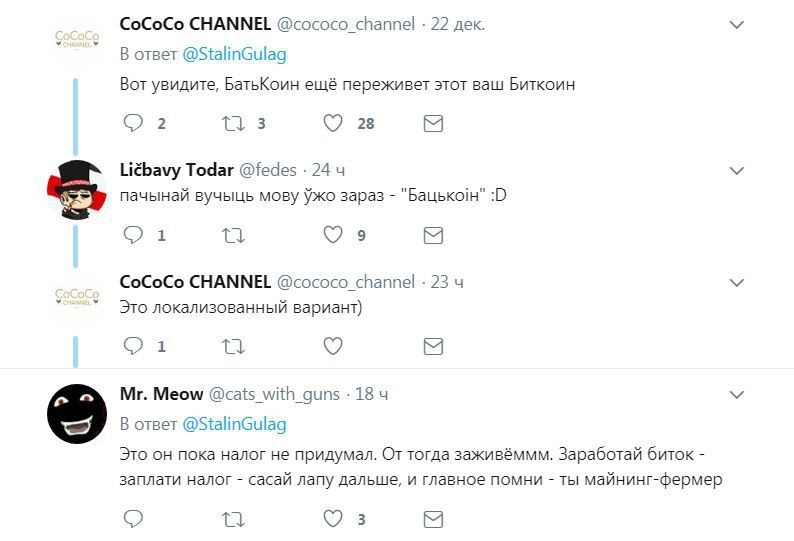The image size is (794, 541).
Task: Open the dropdown arrow on Mr. Meow's tweet
Action: [736, 394]
